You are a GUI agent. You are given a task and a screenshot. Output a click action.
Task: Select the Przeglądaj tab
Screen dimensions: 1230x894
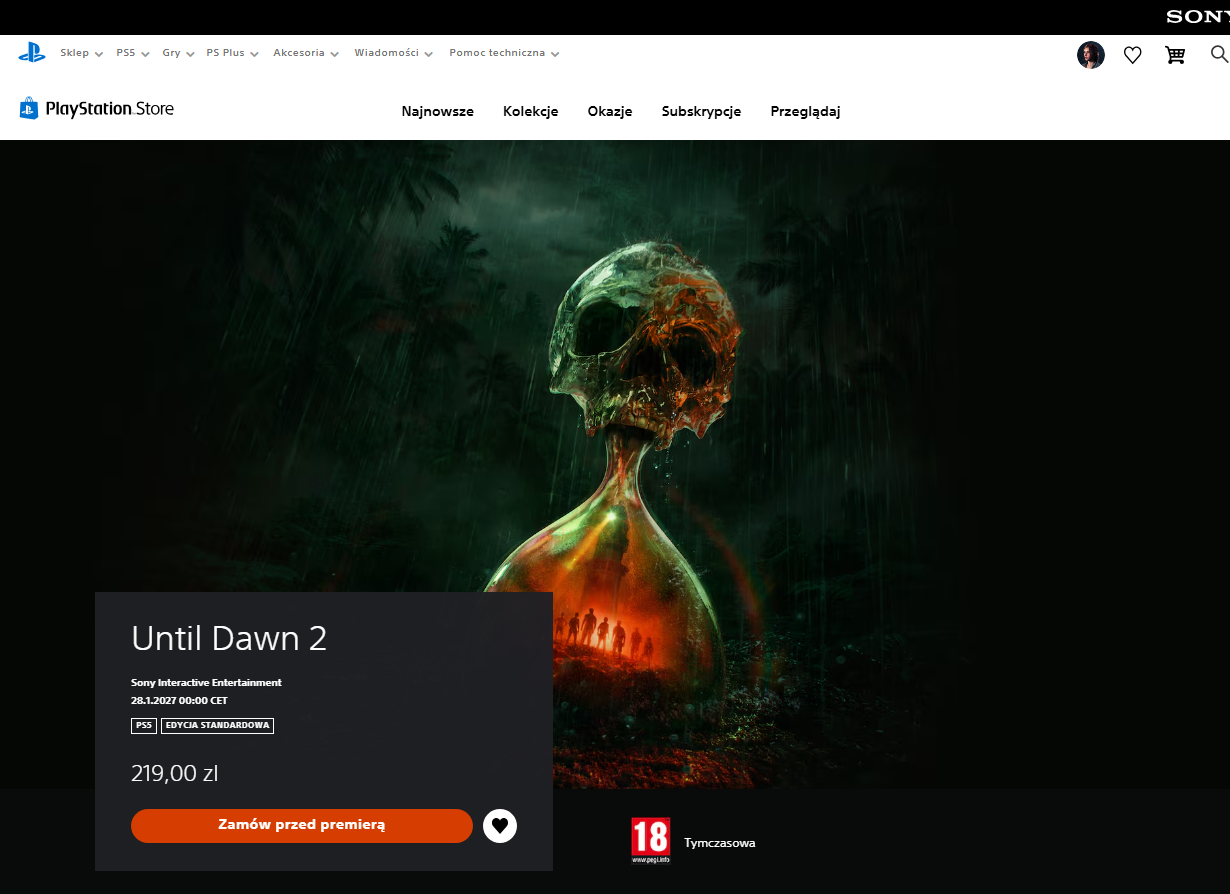[805, 111]
